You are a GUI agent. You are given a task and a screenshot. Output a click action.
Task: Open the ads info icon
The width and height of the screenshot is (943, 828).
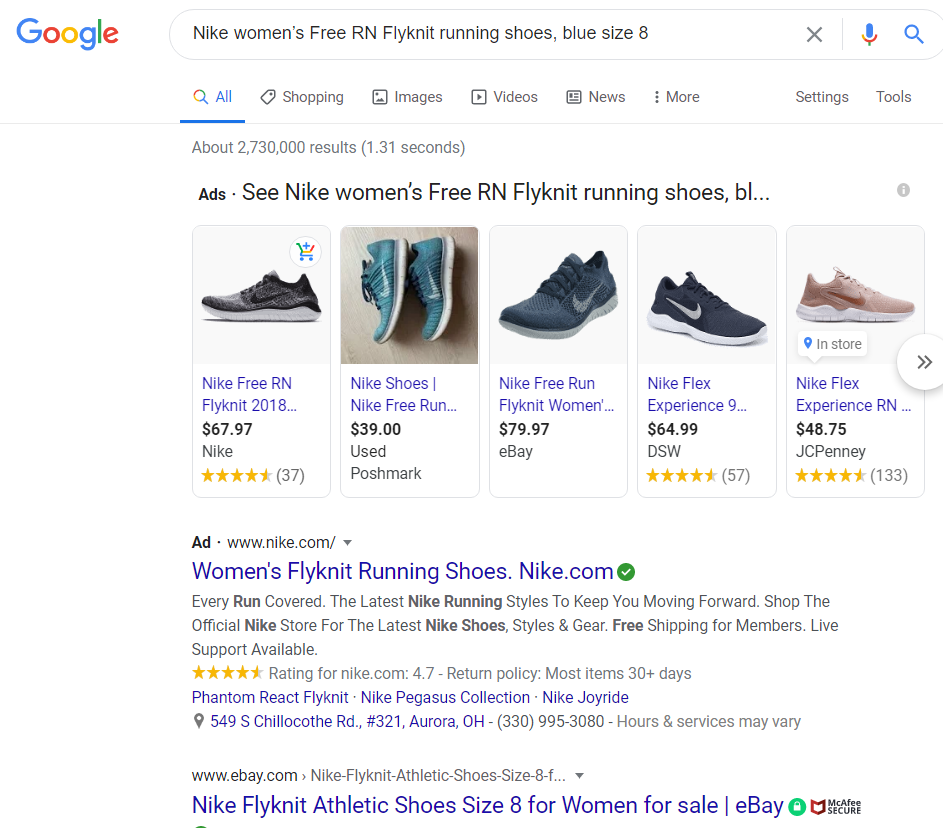(x=903, y=190)
